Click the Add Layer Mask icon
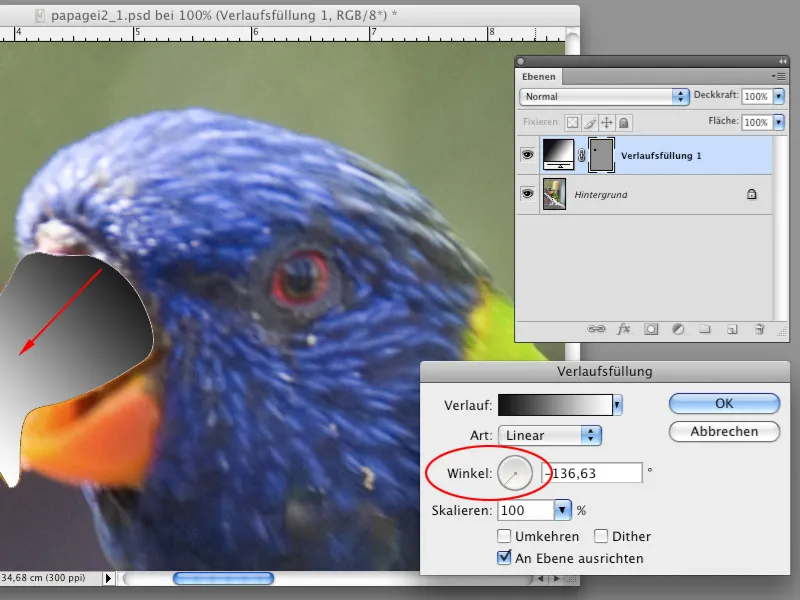The height and width of the screenshot is (600, 800). [x=650, y=328]
